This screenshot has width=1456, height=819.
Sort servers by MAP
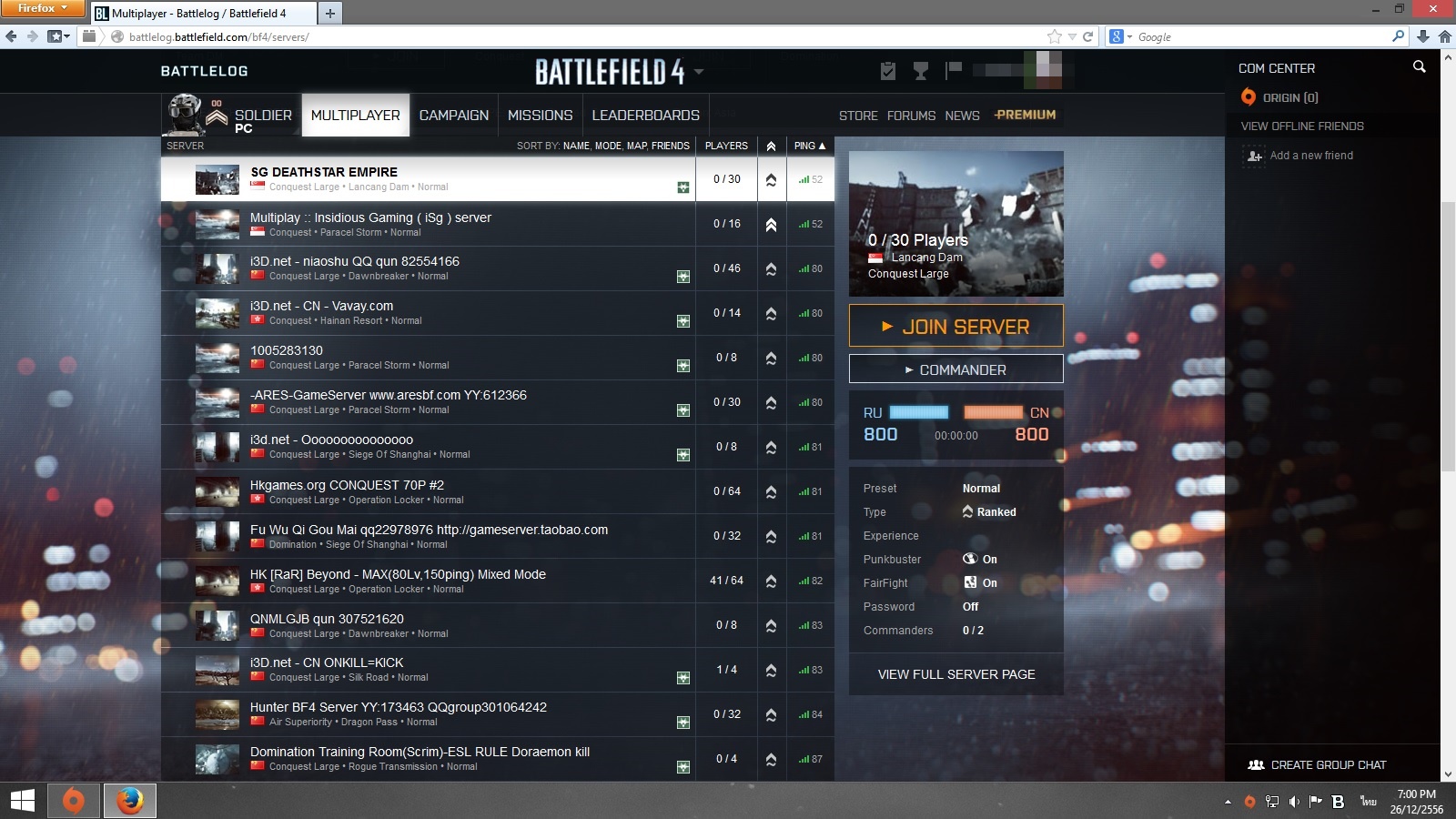coord(636,146)
